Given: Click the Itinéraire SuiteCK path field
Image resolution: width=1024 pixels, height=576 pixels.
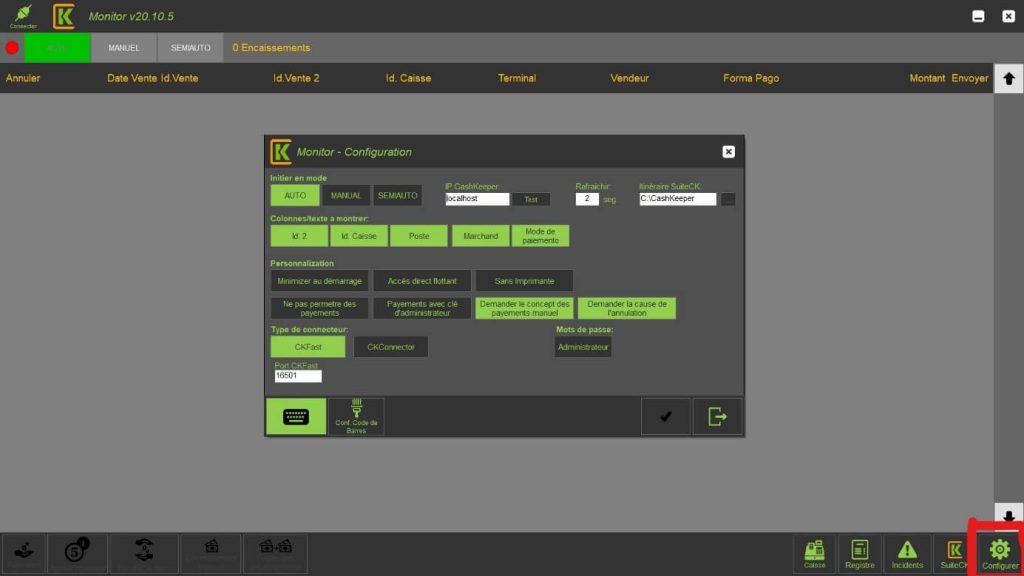Looking at the screenshot, I should [x=677, y=199].
